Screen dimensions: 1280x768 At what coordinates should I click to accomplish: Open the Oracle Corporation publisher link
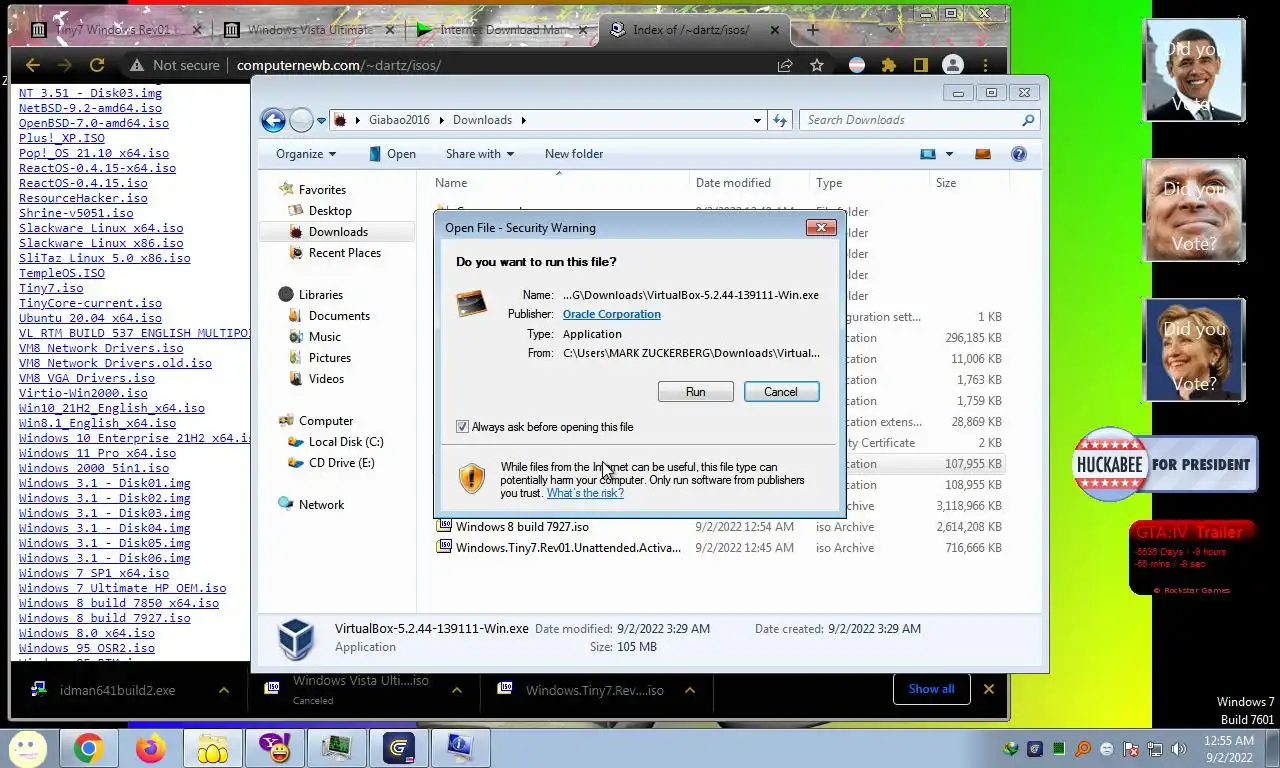pos(611,314)
